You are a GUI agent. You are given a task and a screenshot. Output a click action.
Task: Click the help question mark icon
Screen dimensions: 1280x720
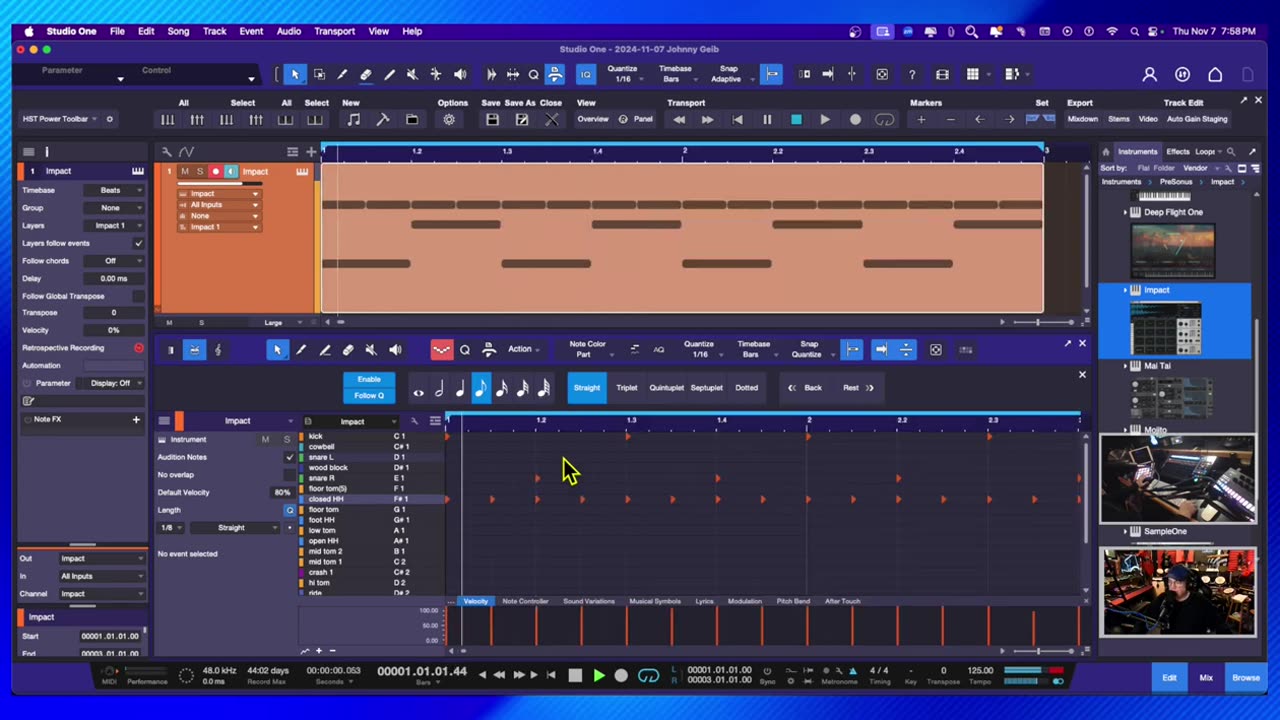(x=912, y=74)
